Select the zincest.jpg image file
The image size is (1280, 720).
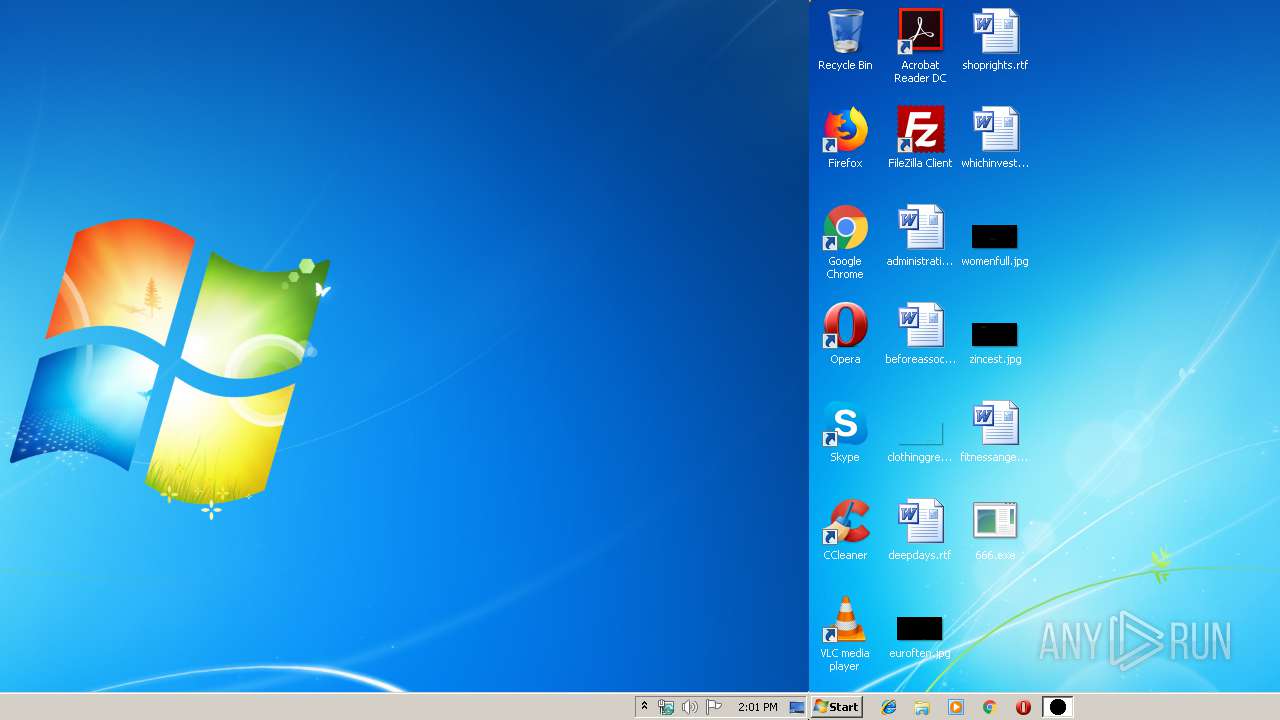(x=995, y=342)
